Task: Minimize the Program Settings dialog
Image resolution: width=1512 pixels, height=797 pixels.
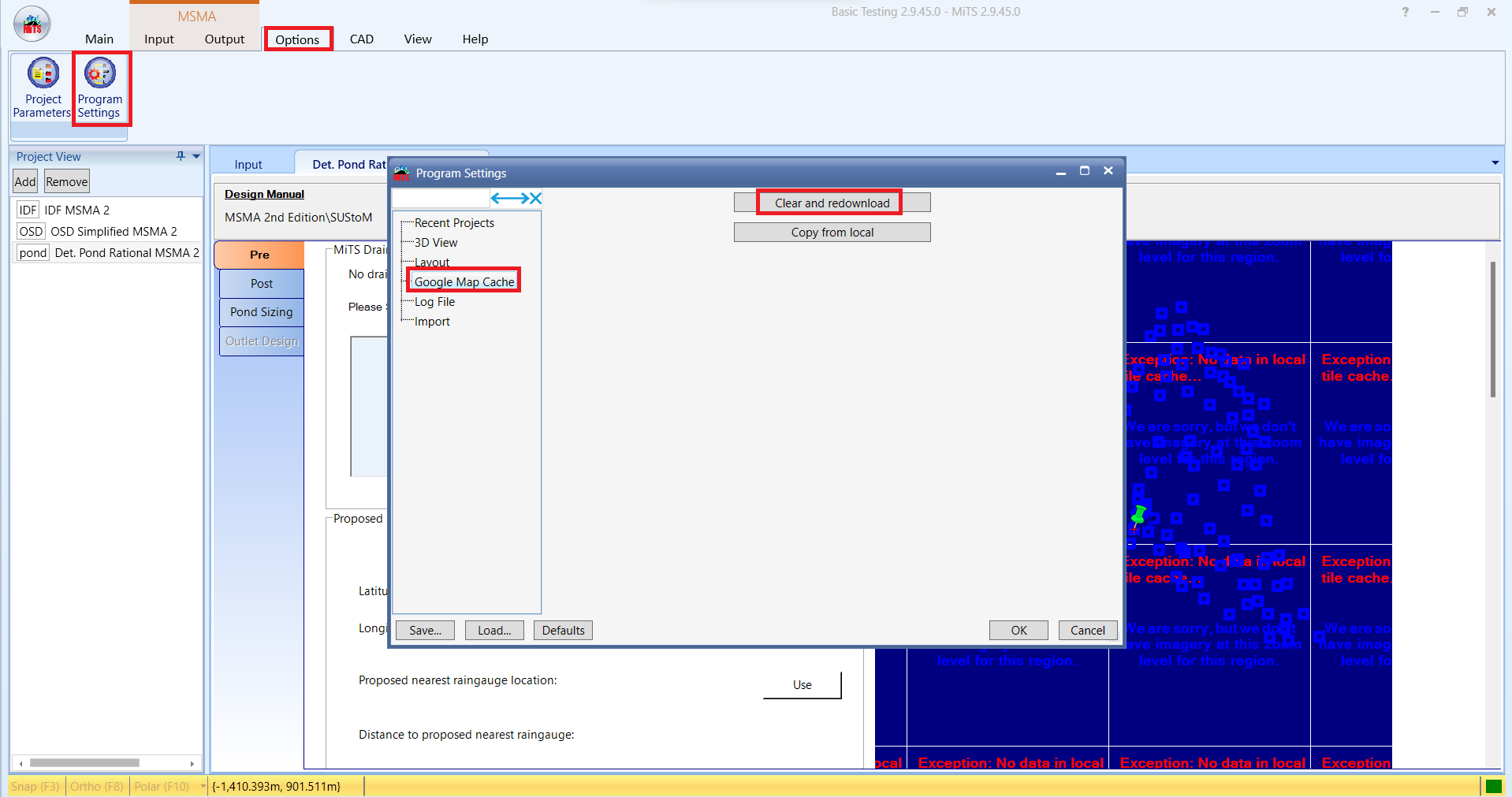Action: (x=1061, y=171)
